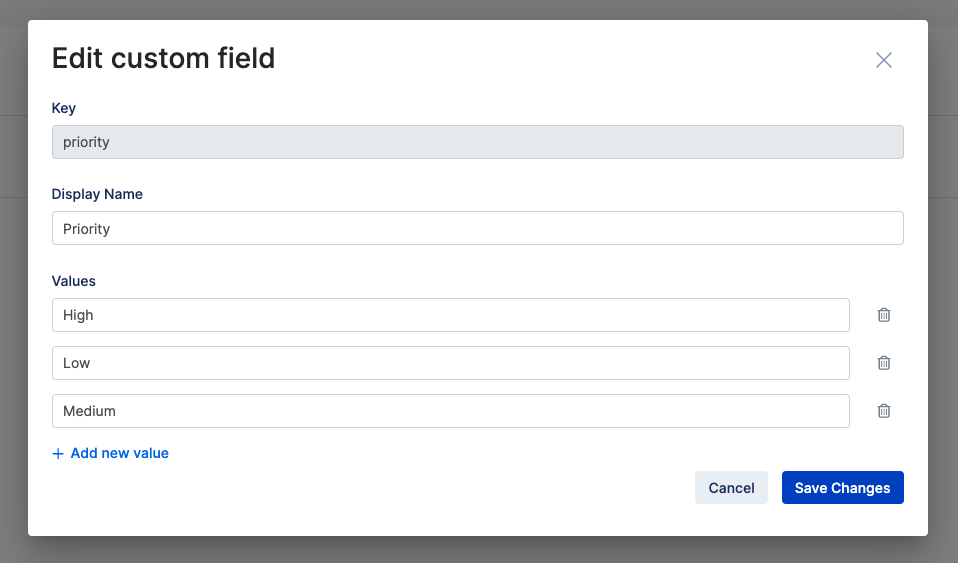
Task: Click the greyed "priority" key text
Action: click(87, 142)
